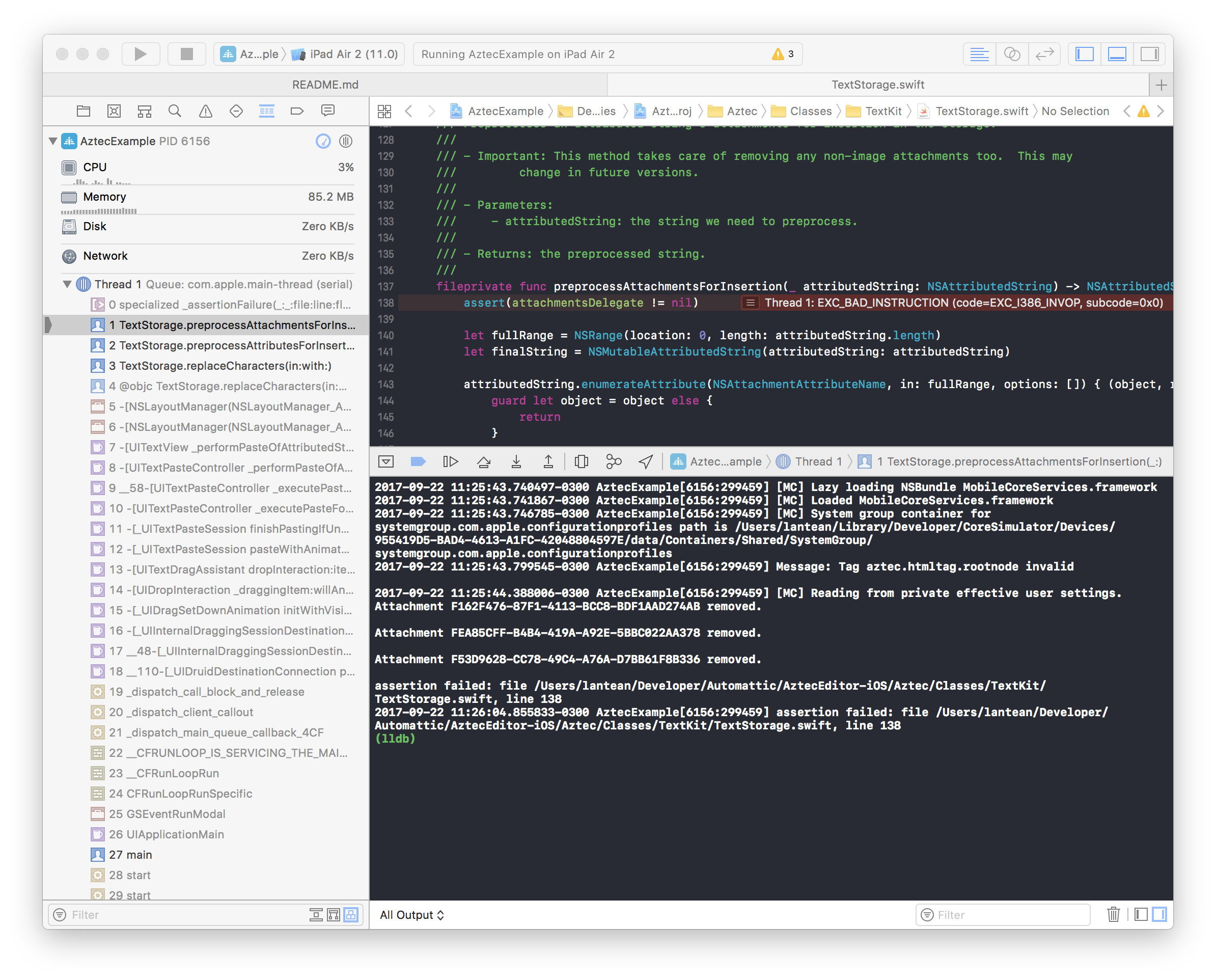Open the issue navigator warning icon
This screenshot has width=1216, height=980.
pyautogui.click(x=205, y=111)
